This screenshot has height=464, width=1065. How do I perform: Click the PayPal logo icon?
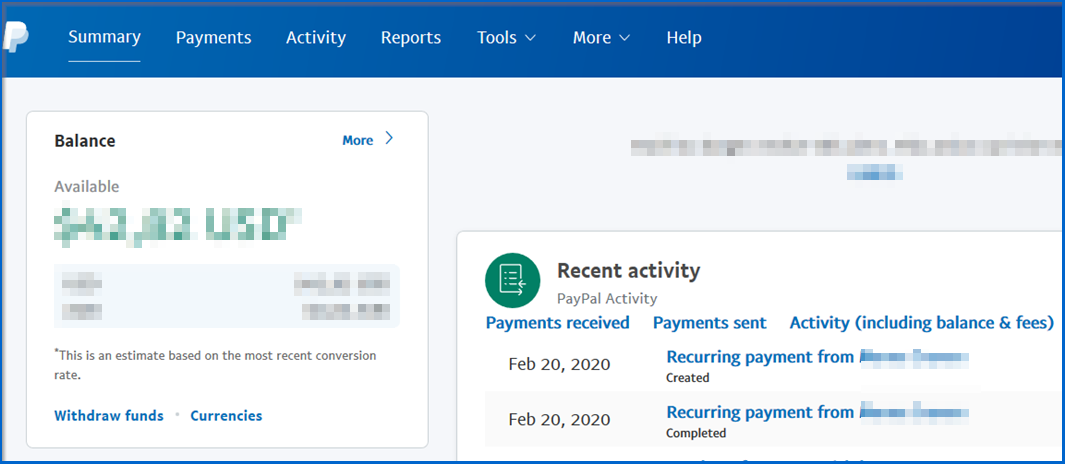16,37
